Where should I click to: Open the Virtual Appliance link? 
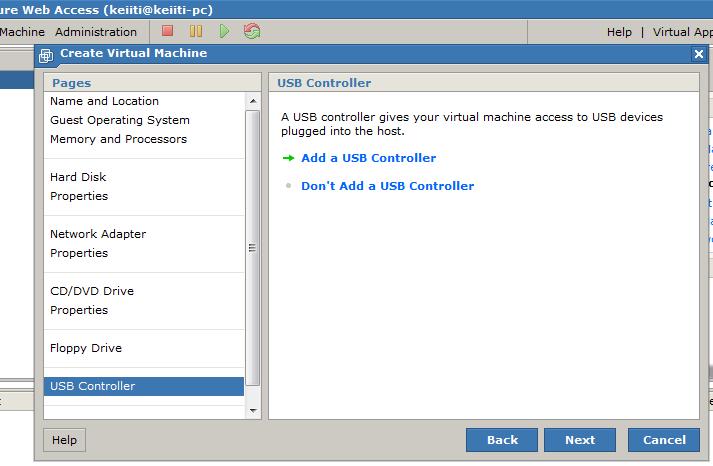(683, 32)
